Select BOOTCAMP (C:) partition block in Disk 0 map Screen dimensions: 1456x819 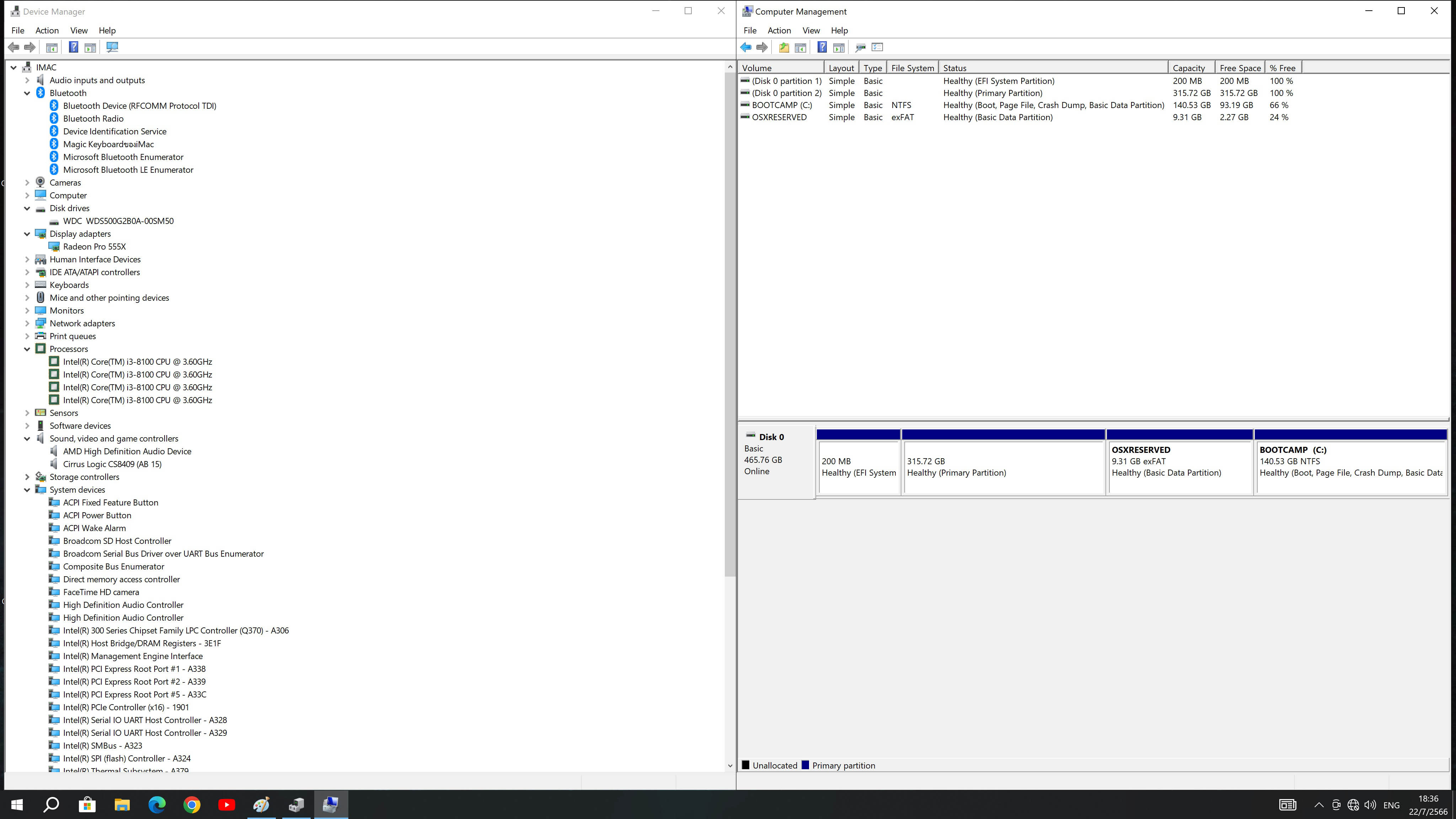click(1351, 462)
